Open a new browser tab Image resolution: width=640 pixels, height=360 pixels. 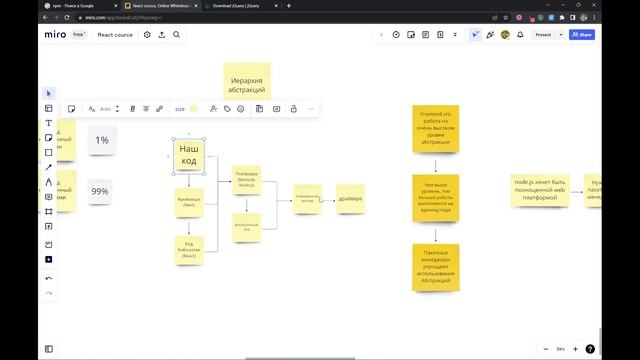coord(289,6)
